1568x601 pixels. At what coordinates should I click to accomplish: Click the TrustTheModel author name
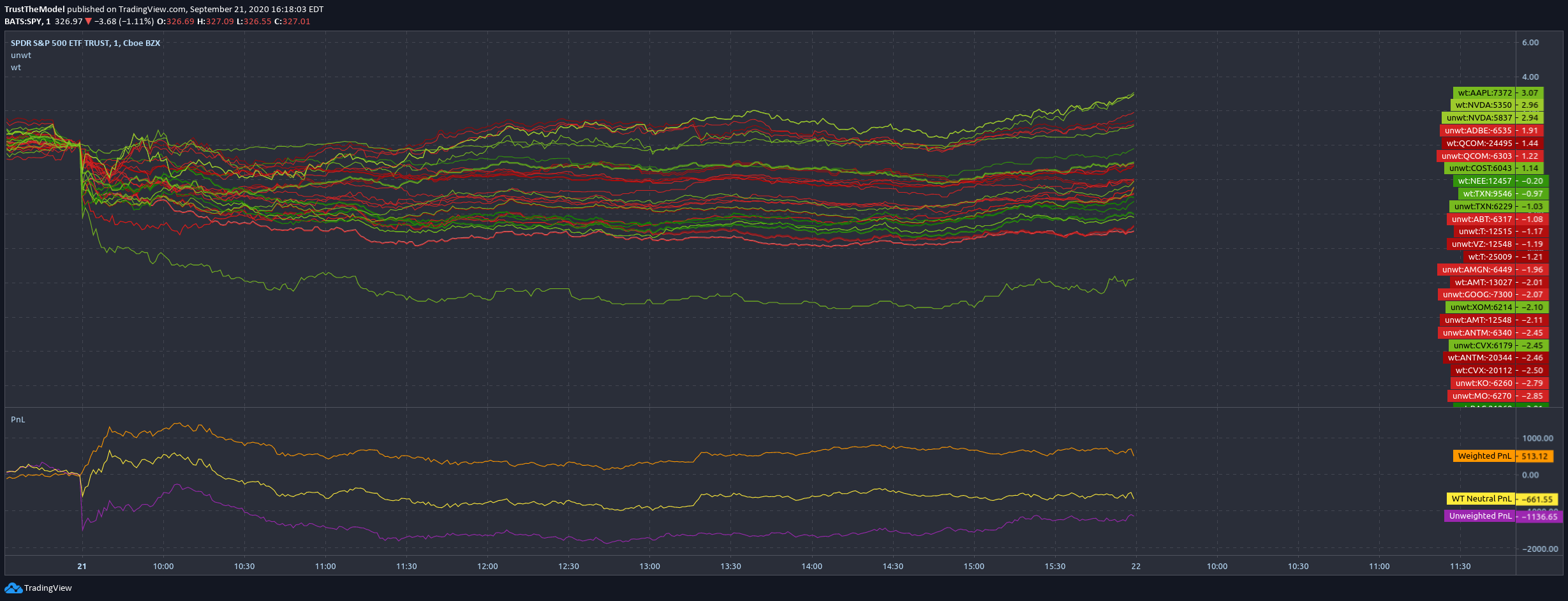tap(34, 10)
